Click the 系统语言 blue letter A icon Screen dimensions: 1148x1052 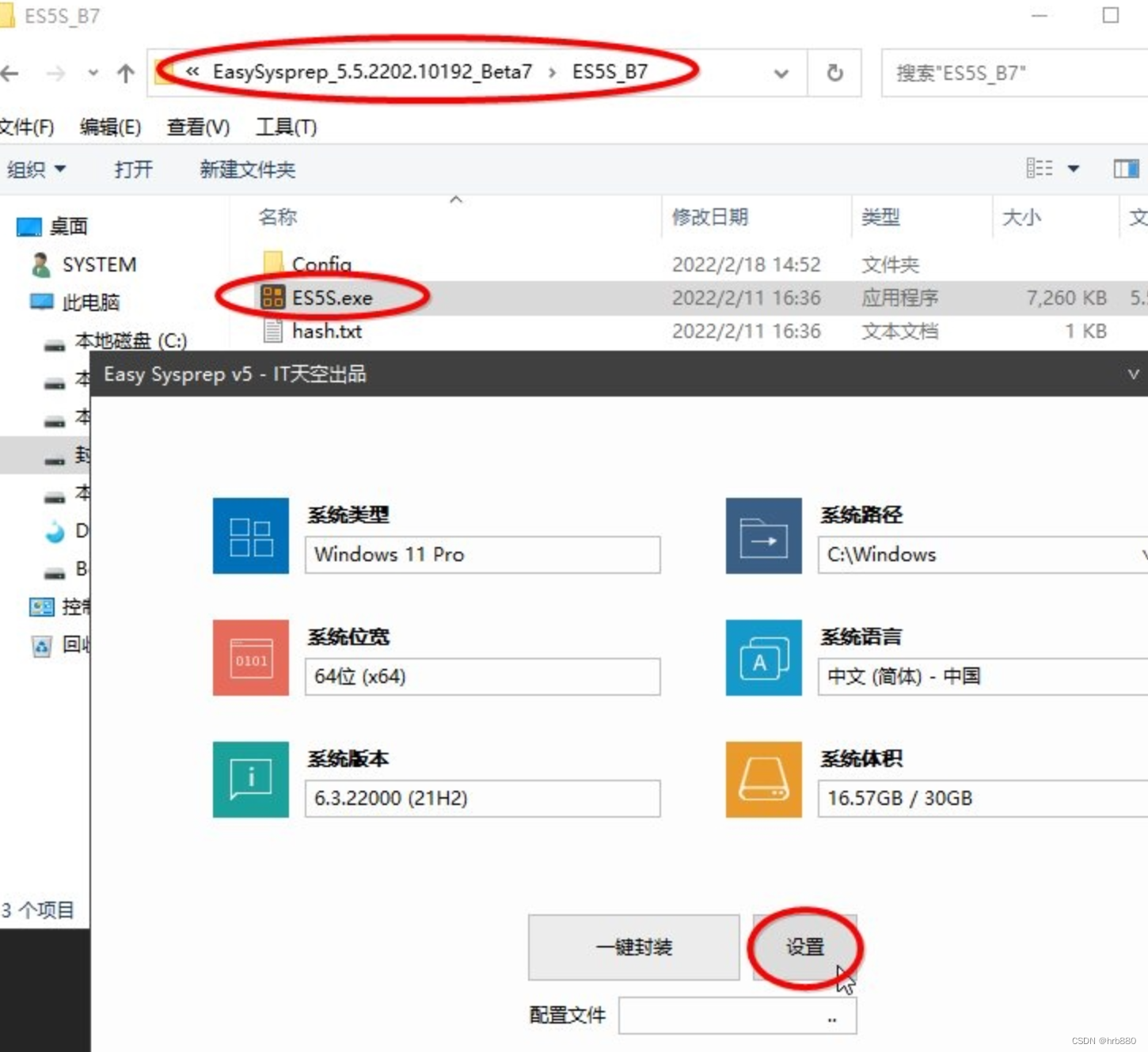[764, 658]
